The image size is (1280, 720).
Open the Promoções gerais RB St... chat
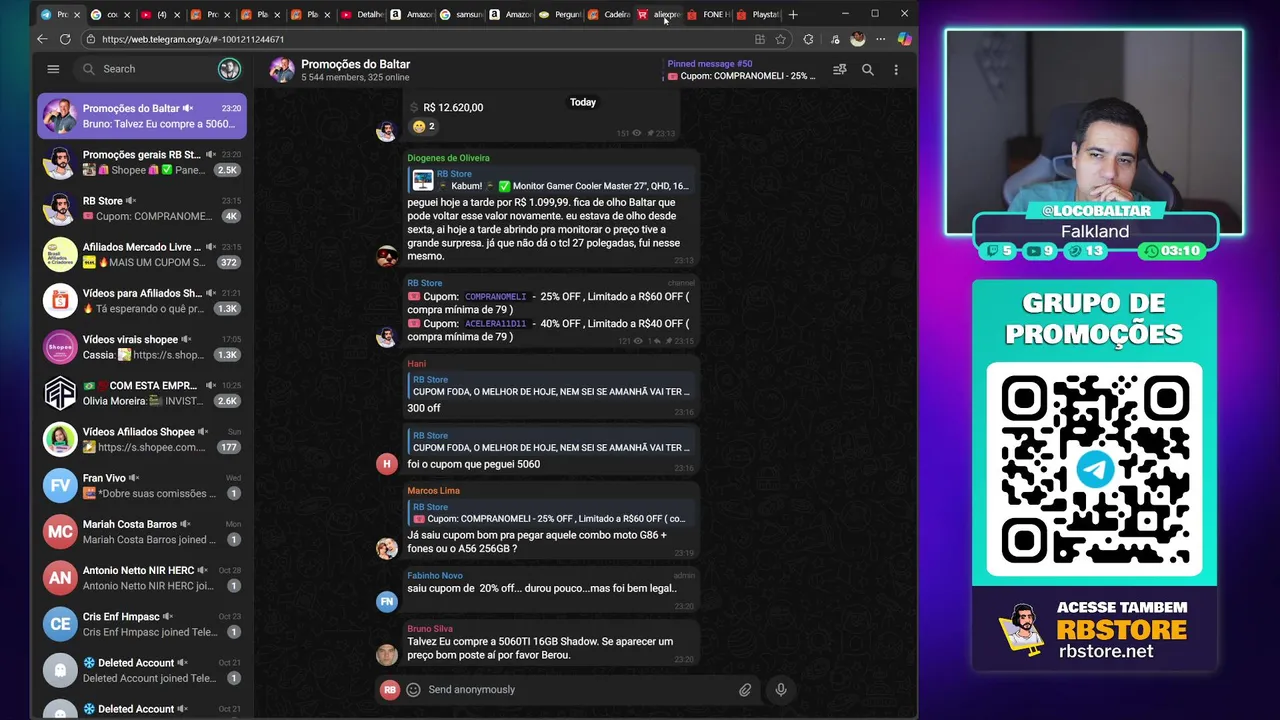pos(142,162)
